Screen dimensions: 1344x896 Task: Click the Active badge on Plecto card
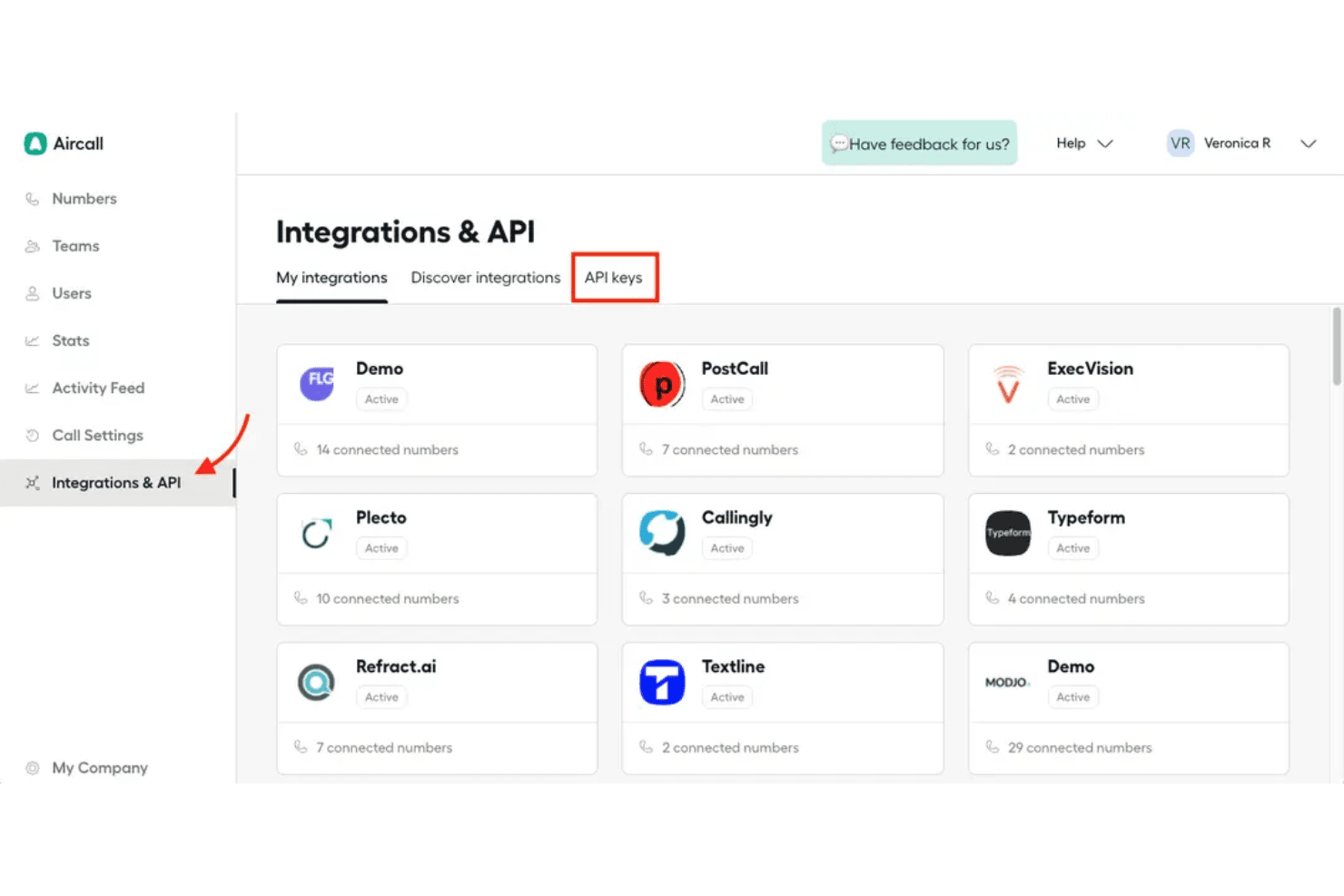(x=381, y=548)
